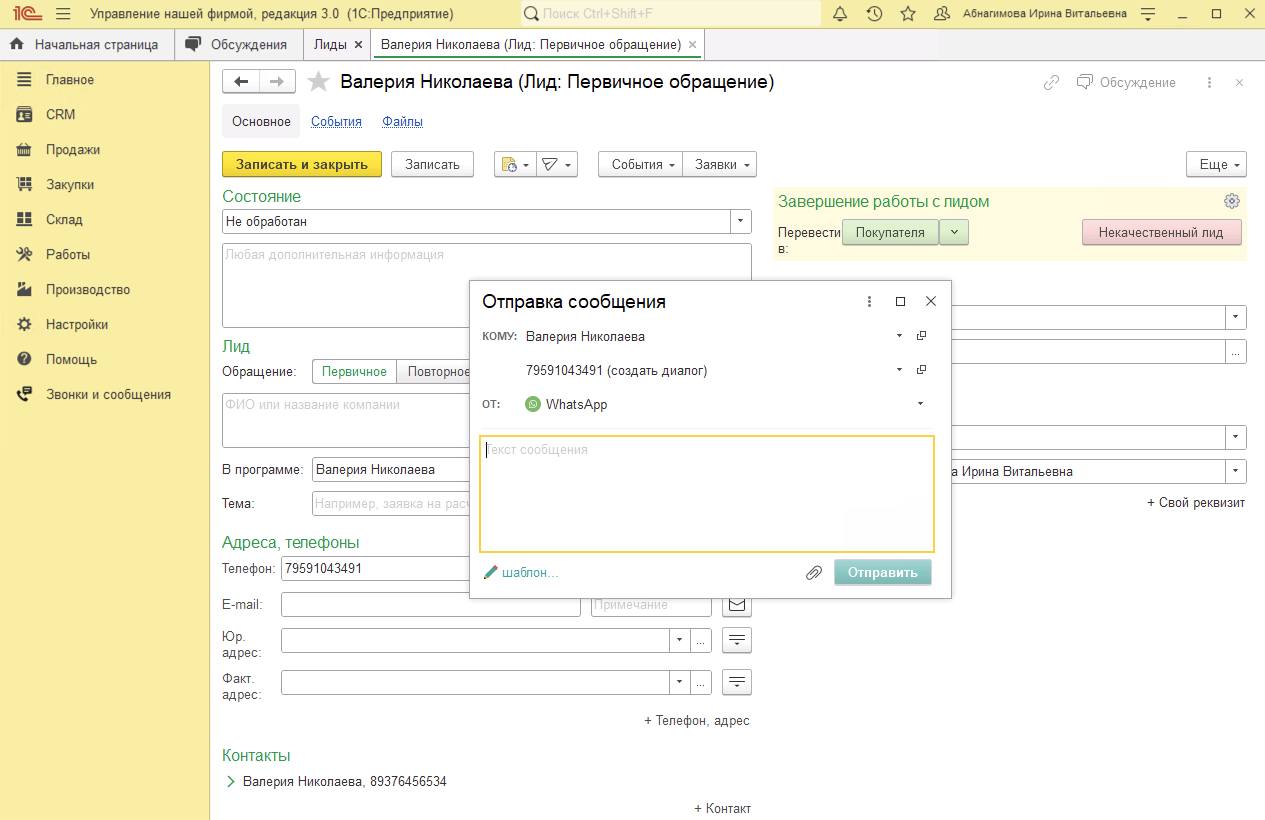Click the gear icon in lead completion panel
The image size is (1265, 820).
(1232, 201)
